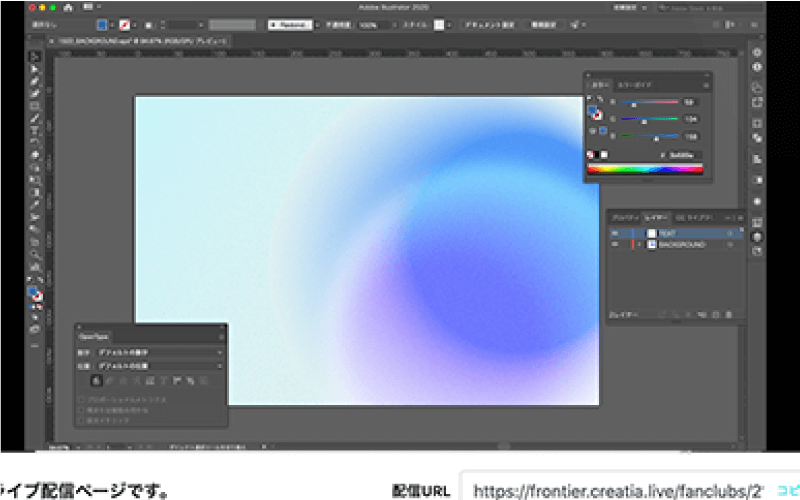800x500 pixels.
Task: Open the Color panel options menu
Action: click(x=706, y=85)
